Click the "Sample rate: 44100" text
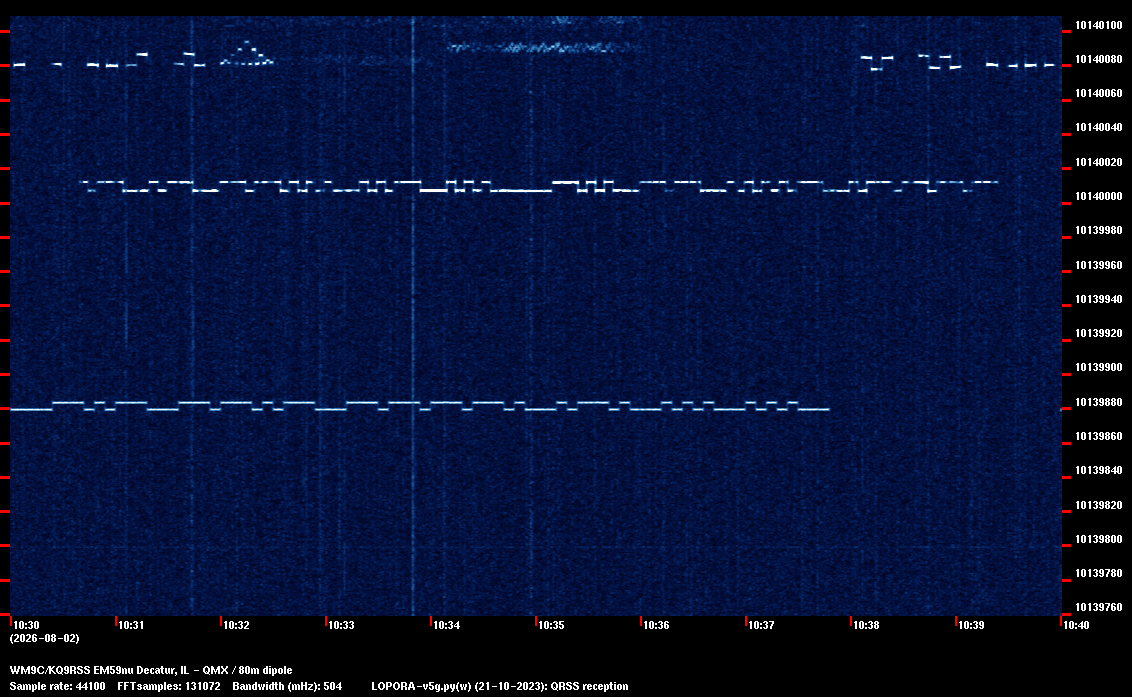1132x697 pixels. (57, 686)
